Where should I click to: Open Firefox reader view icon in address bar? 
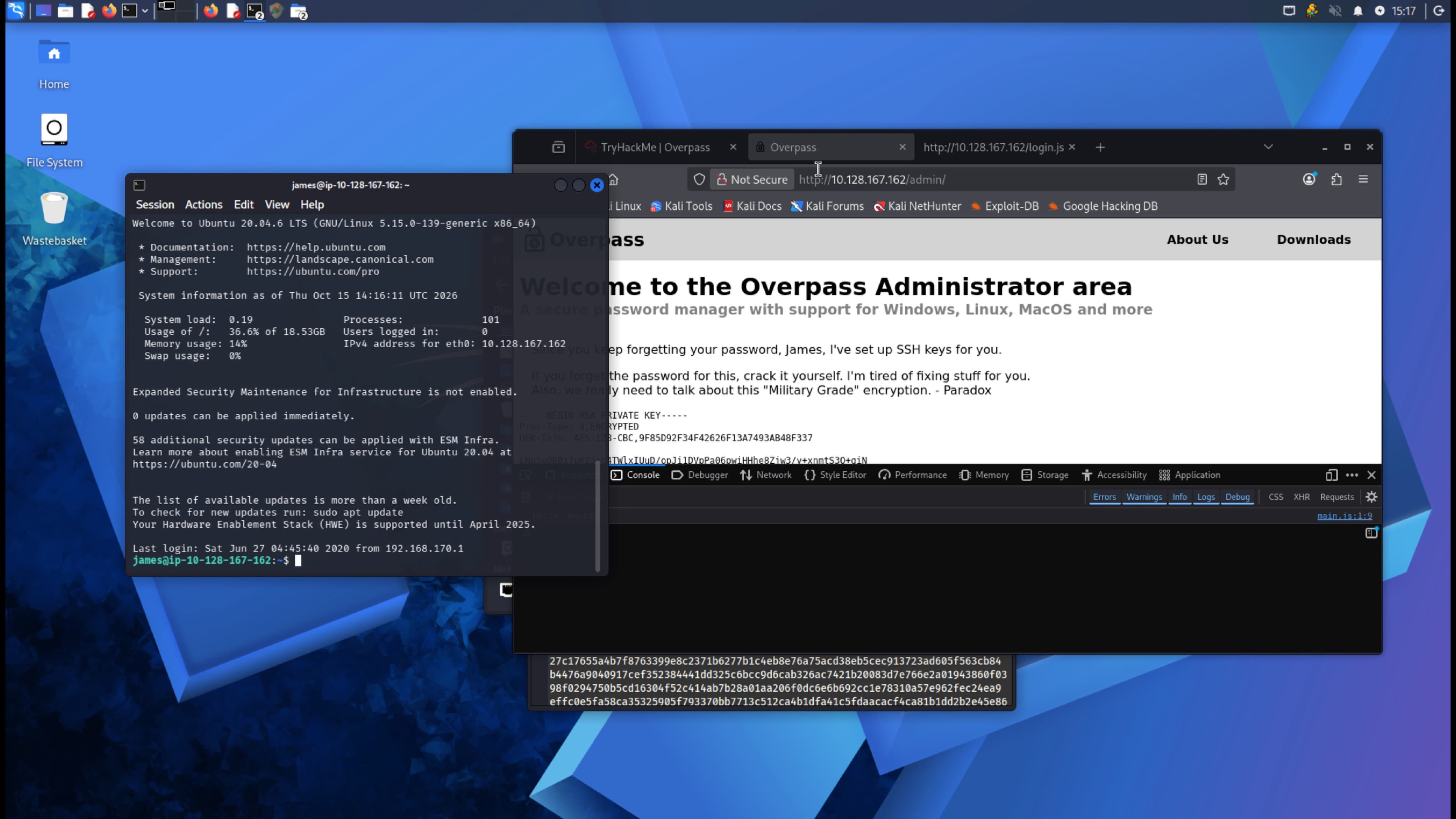pyautogui.click(x=1202, y=179)
